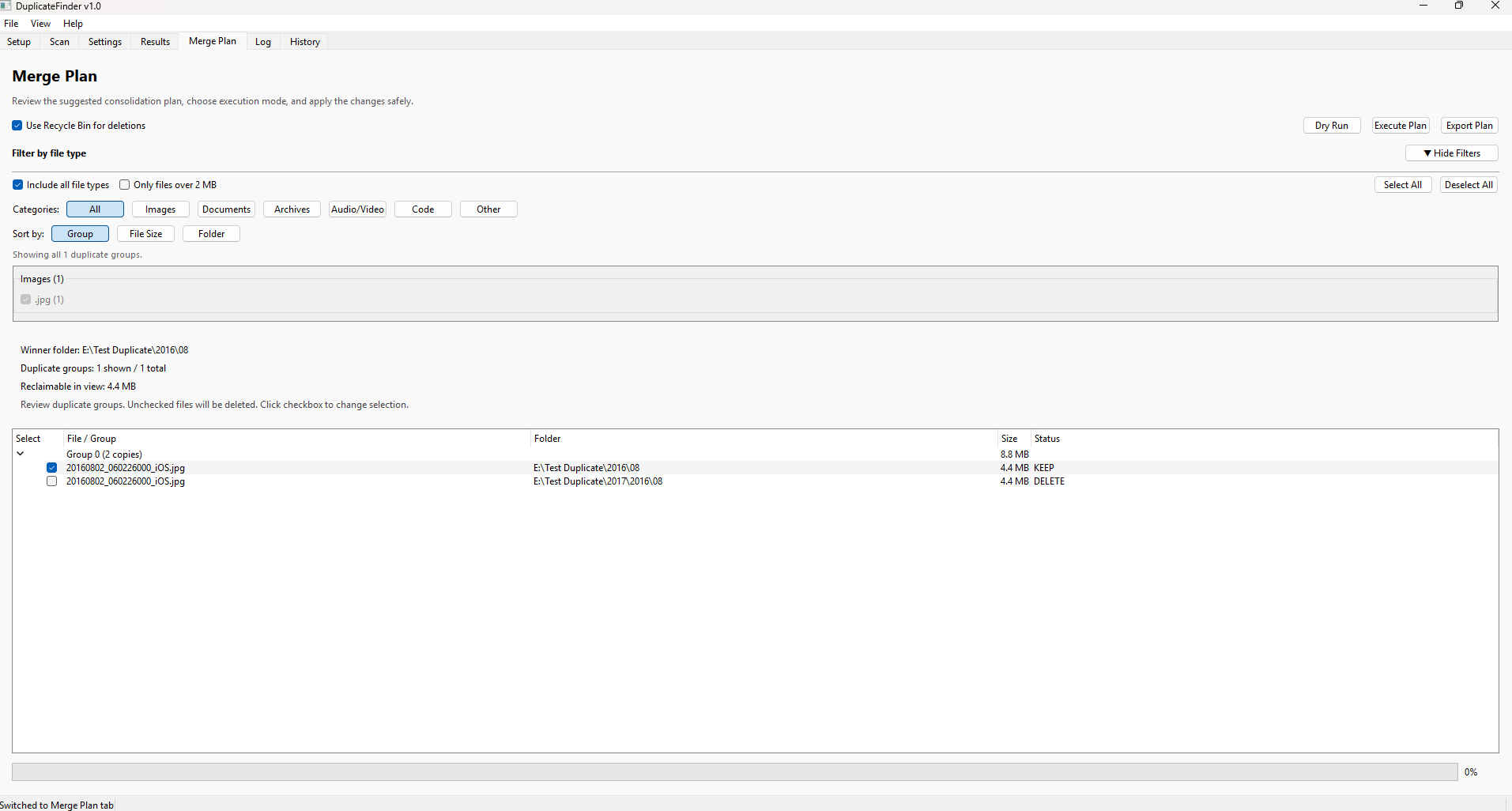Click the DELETE status cell
The height and width of the screenshot is (811, 1512).
click(x=1049, y=481)
